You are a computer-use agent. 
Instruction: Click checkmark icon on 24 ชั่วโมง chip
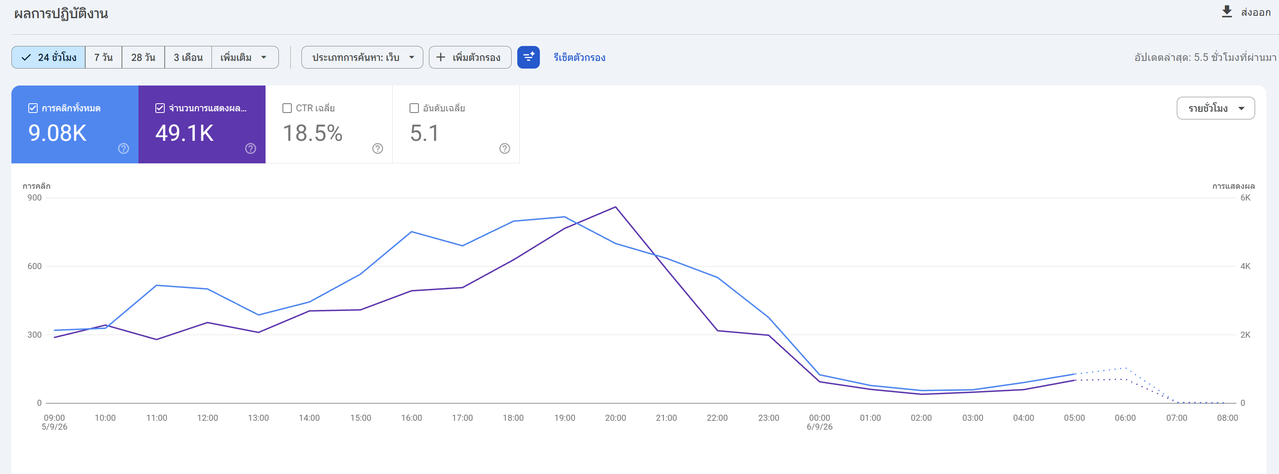(x=26, y=57)
